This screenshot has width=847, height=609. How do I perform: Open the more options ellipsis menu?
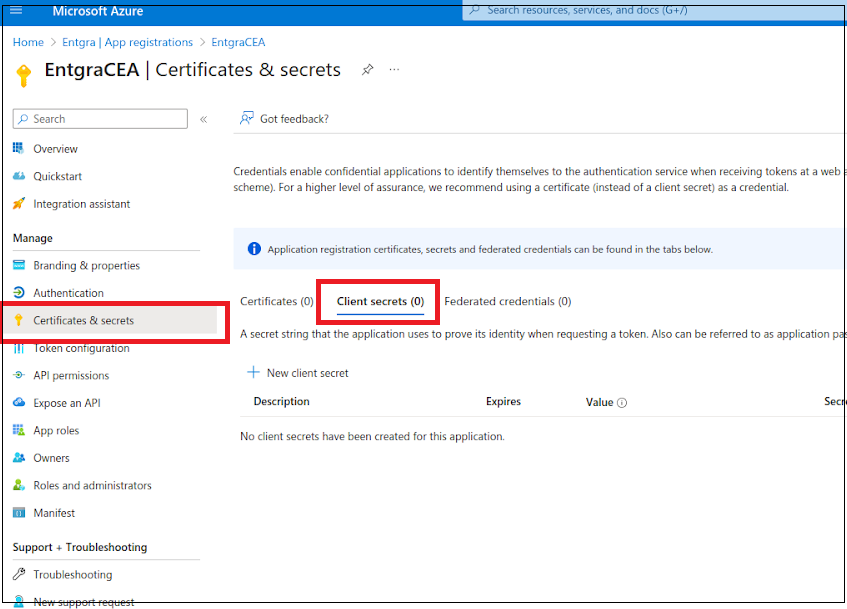[394, 70]
